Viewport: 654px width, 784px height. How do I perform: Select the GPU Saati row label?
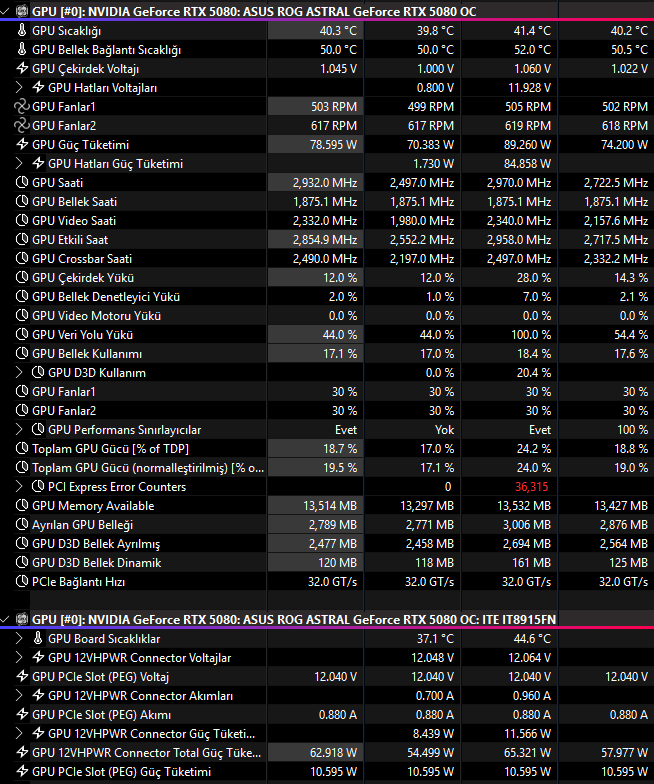[58, 183]
